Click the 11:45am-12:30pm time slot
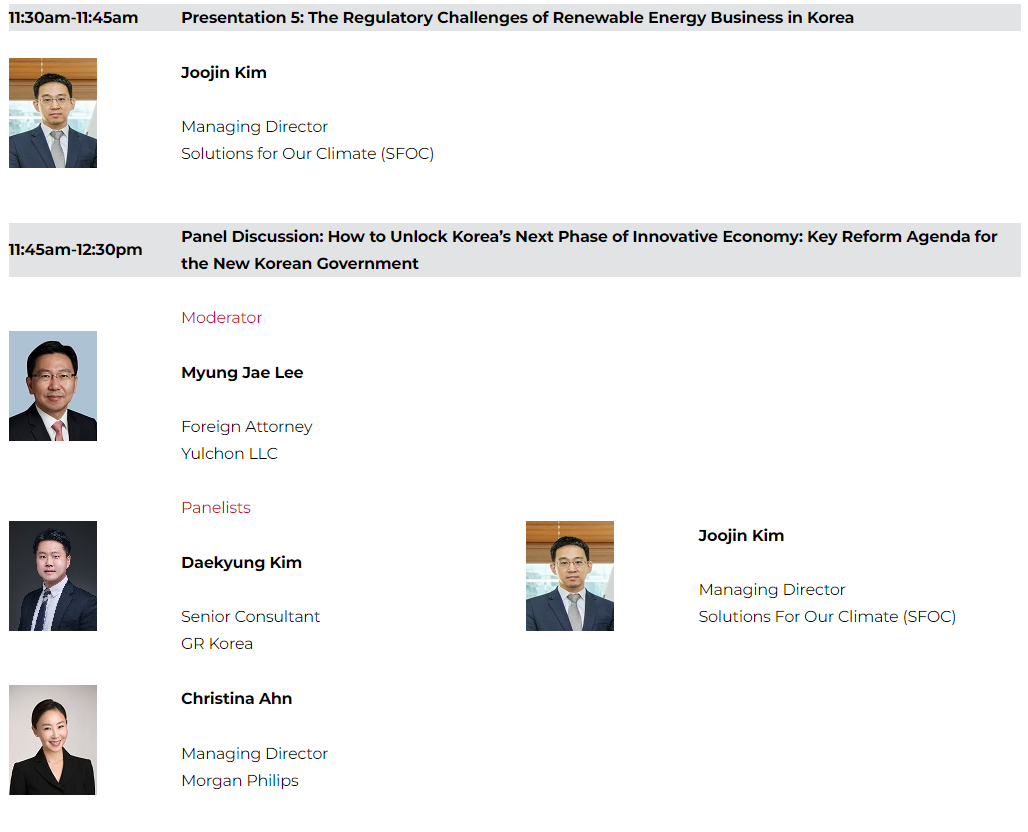 coord(76,250)
